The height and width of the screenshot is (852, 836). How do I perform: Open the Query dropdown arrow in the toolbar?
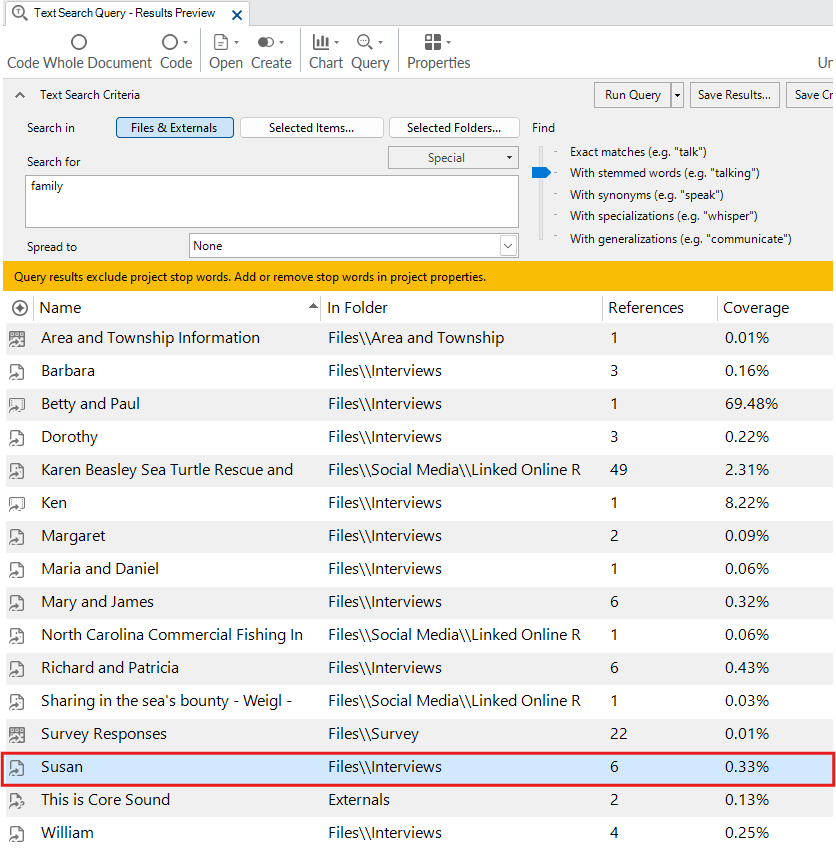[x=380, y=42]
